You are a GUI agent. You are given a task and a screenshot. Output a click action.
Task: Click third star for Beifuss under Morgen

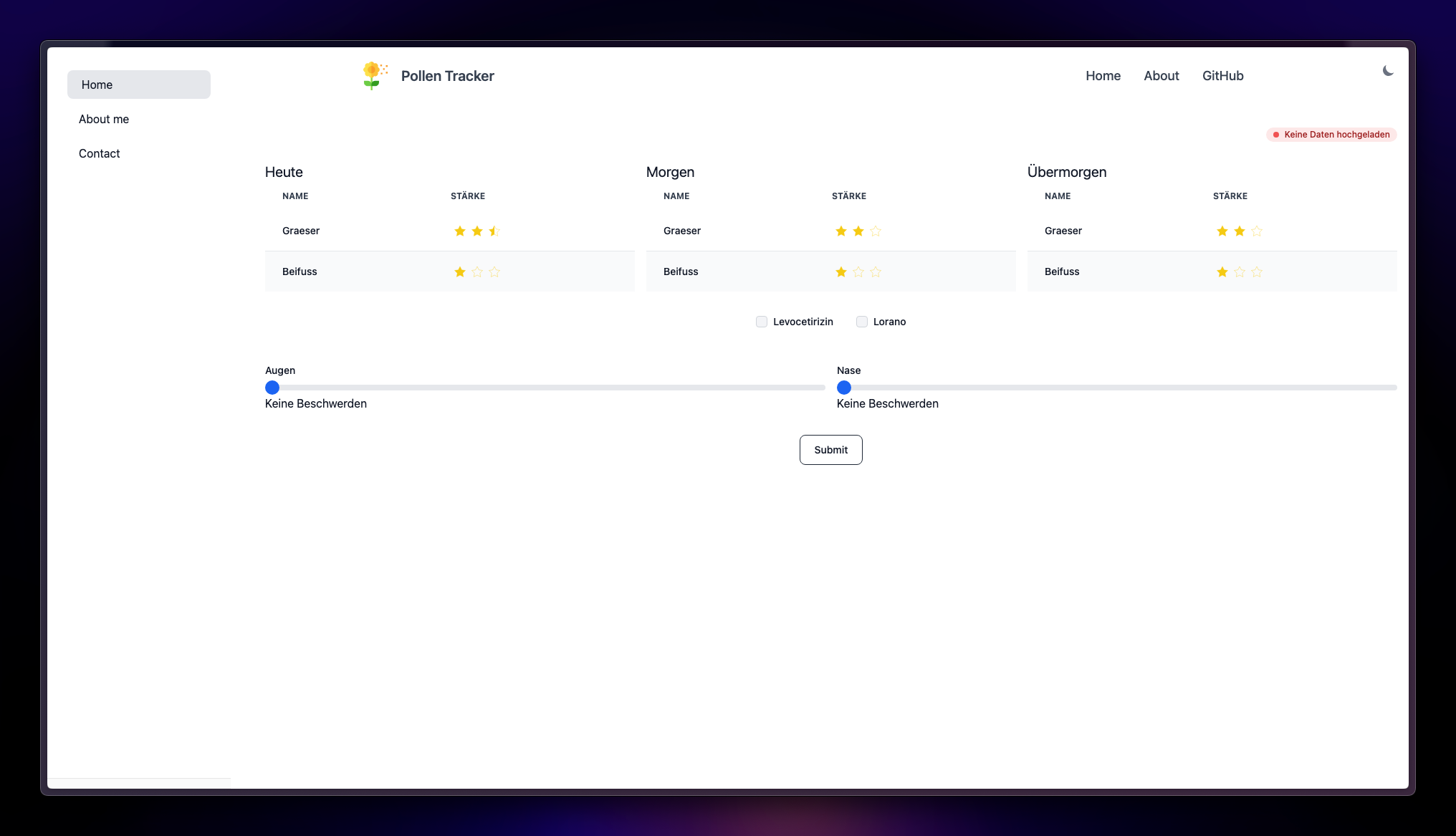[876, 272]
